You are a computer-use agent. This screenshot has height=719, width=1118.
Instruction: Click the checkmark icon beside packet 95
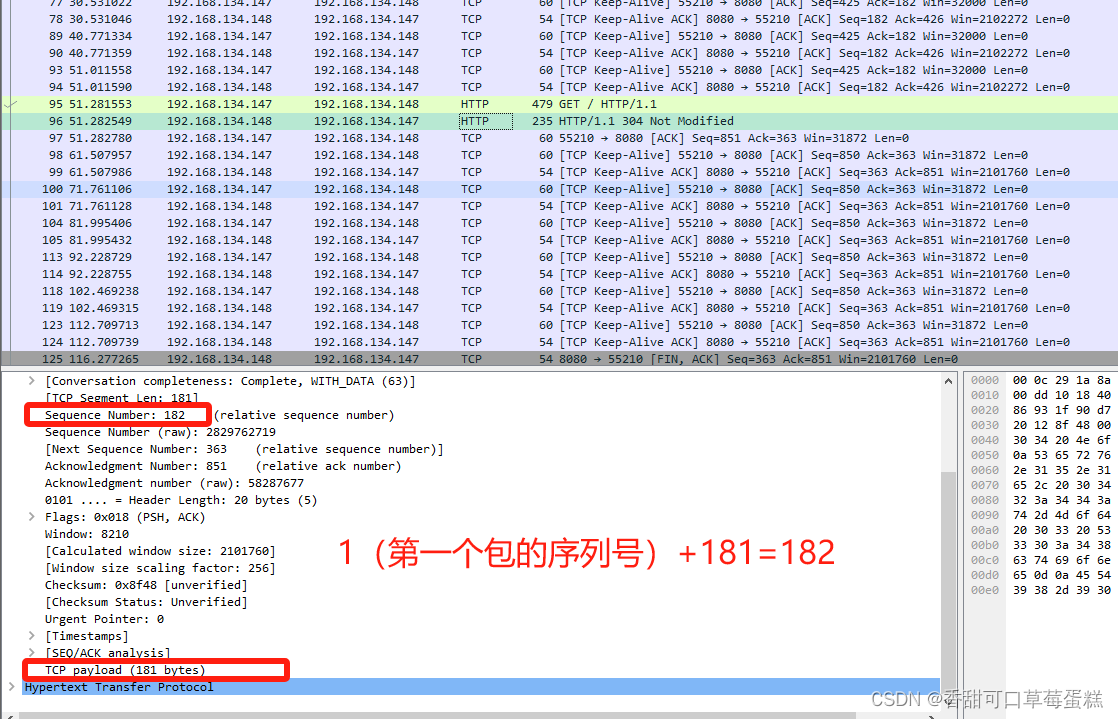point(10,103)
